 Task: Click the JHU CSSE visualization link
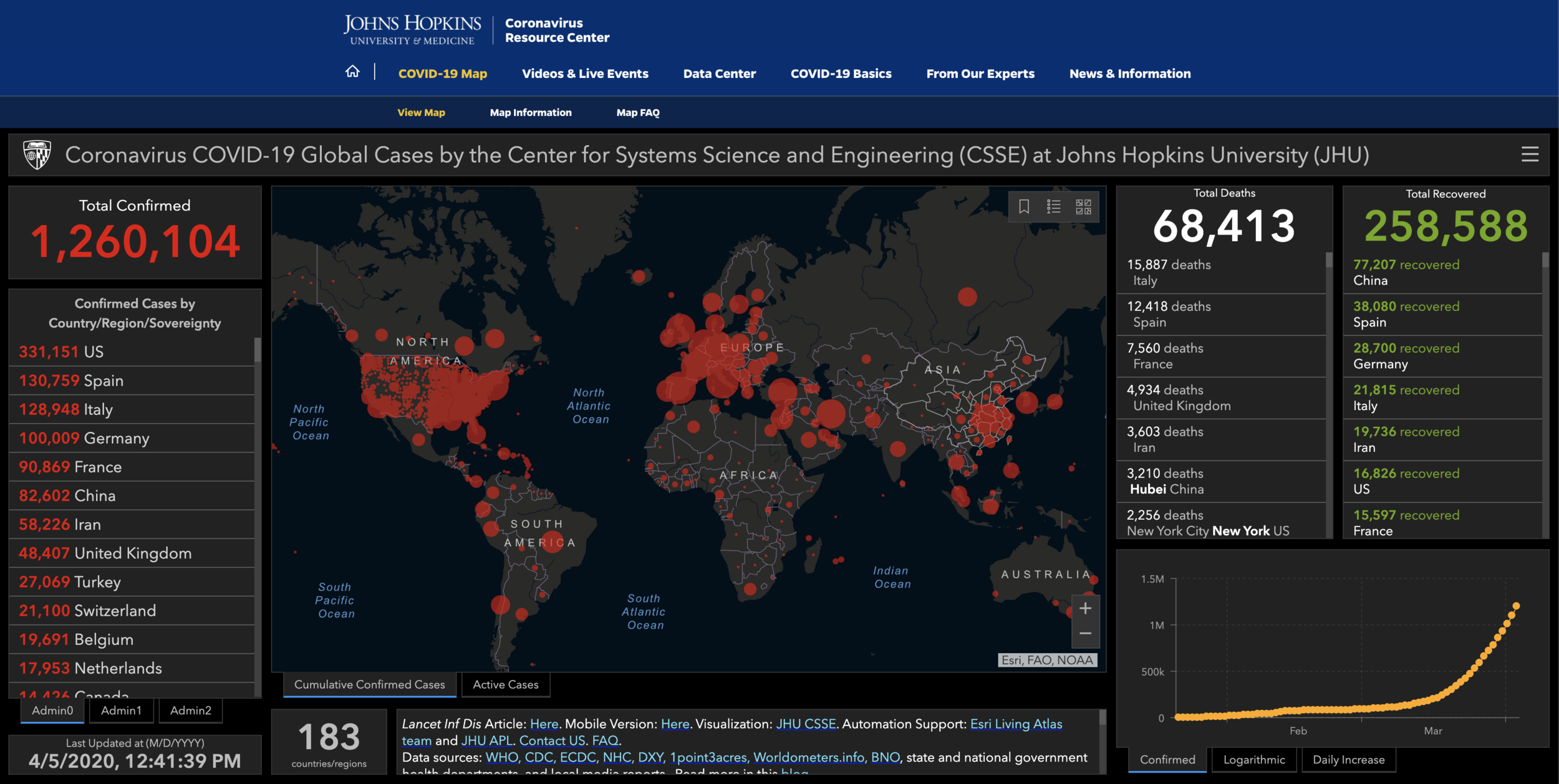click(x=805, y=724)
